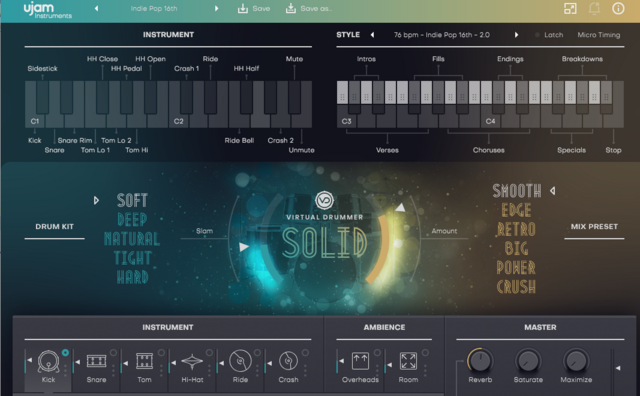Select the Soft drum kit
This screenshot has height=396, width=640.
(x=132, y=200)
